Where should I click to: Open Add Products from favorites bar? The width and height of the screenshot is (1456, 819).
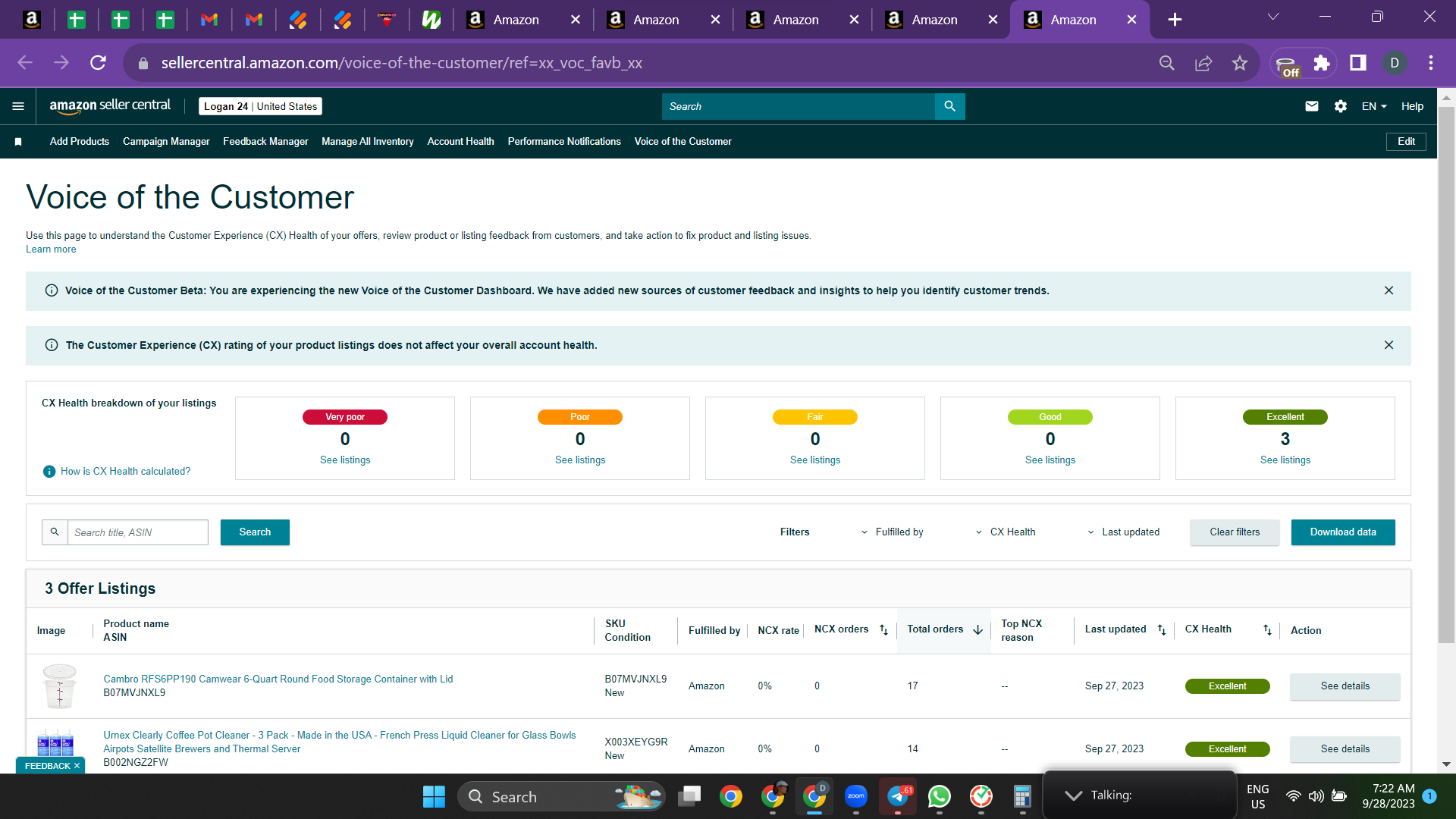point(80,142)
